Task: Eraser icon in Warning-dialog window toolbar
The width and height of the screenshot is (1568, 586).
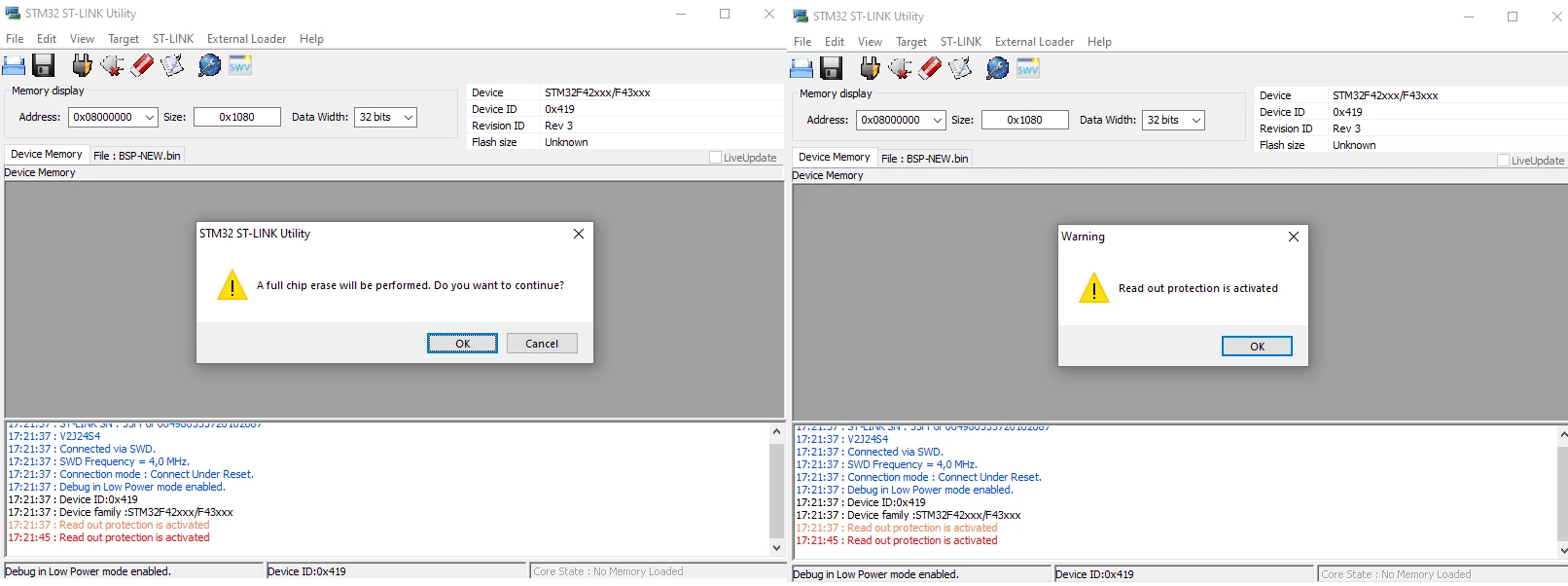Action: pyautogui.click(x=930, y=68)
